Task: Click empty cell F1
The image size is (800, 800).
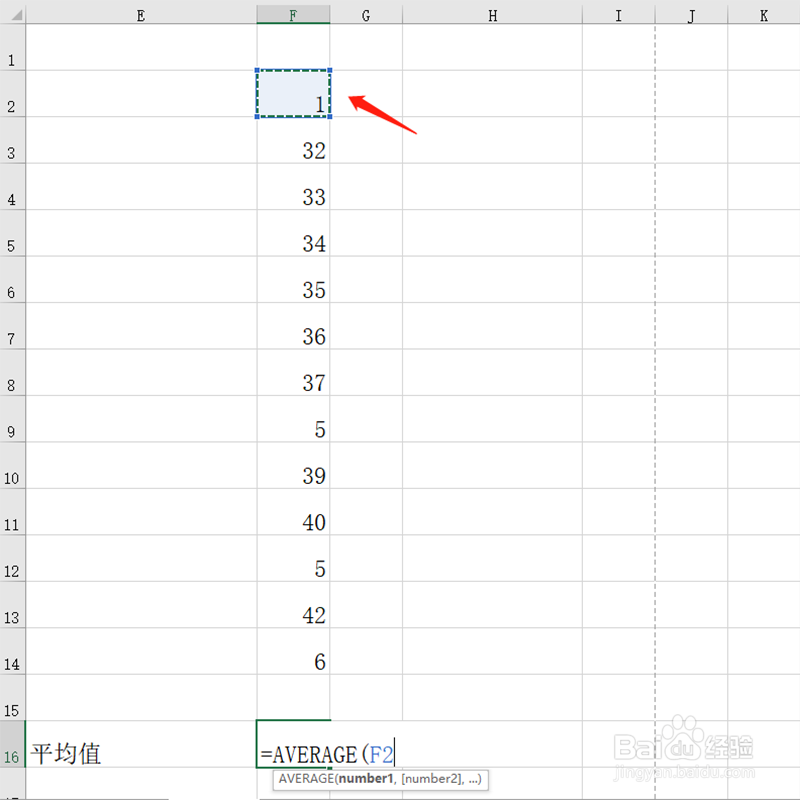Action: (293, 47)
